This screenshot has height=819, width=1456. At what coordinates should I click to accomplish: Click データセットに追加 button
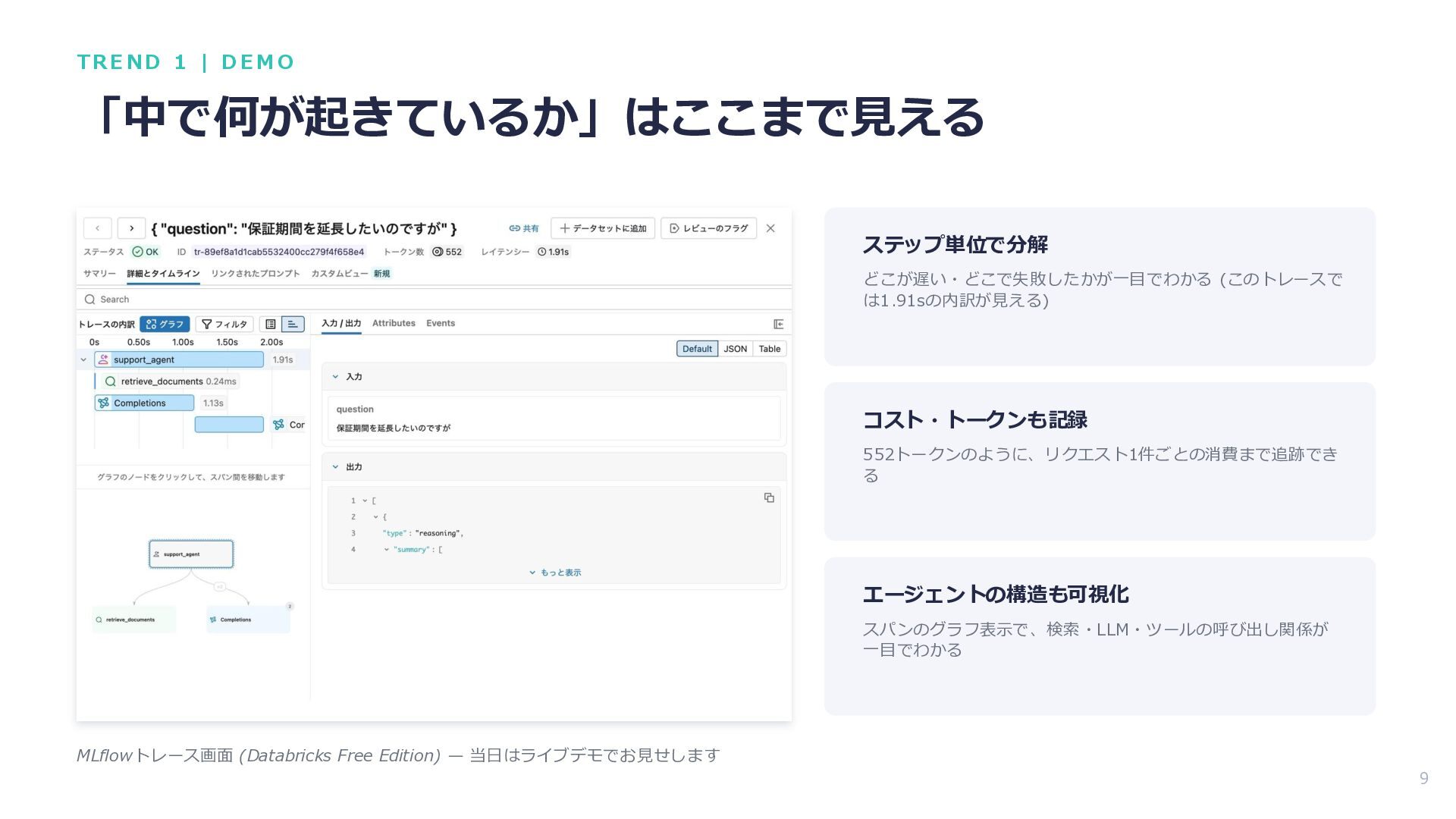(x=603, y=228)
